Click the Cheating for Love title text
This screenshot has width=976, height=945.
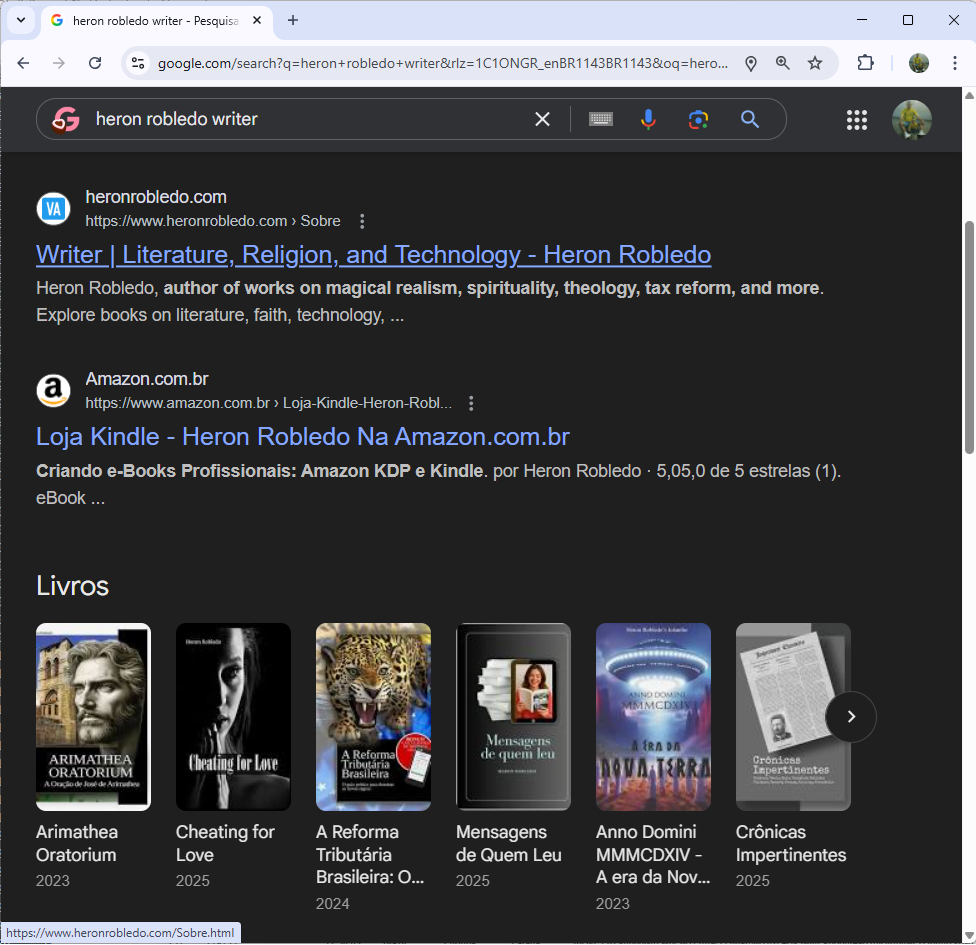coord(225,844)
